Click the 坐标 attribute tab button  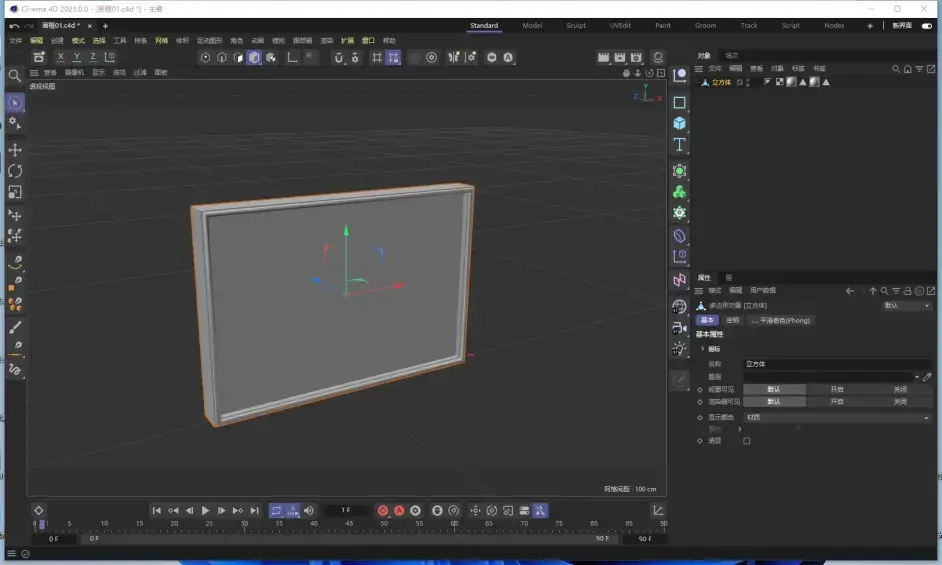pos(733,320)
